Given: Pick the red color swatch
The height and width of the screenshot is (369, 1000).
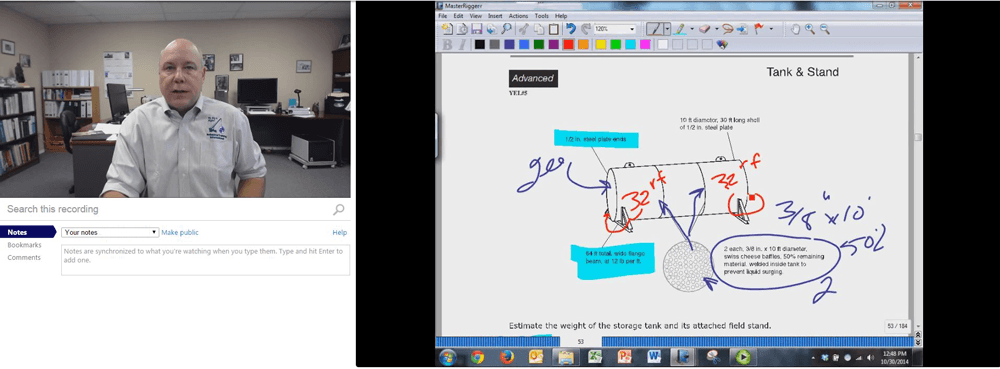Looking at the screenshot, I should [568, 44].
